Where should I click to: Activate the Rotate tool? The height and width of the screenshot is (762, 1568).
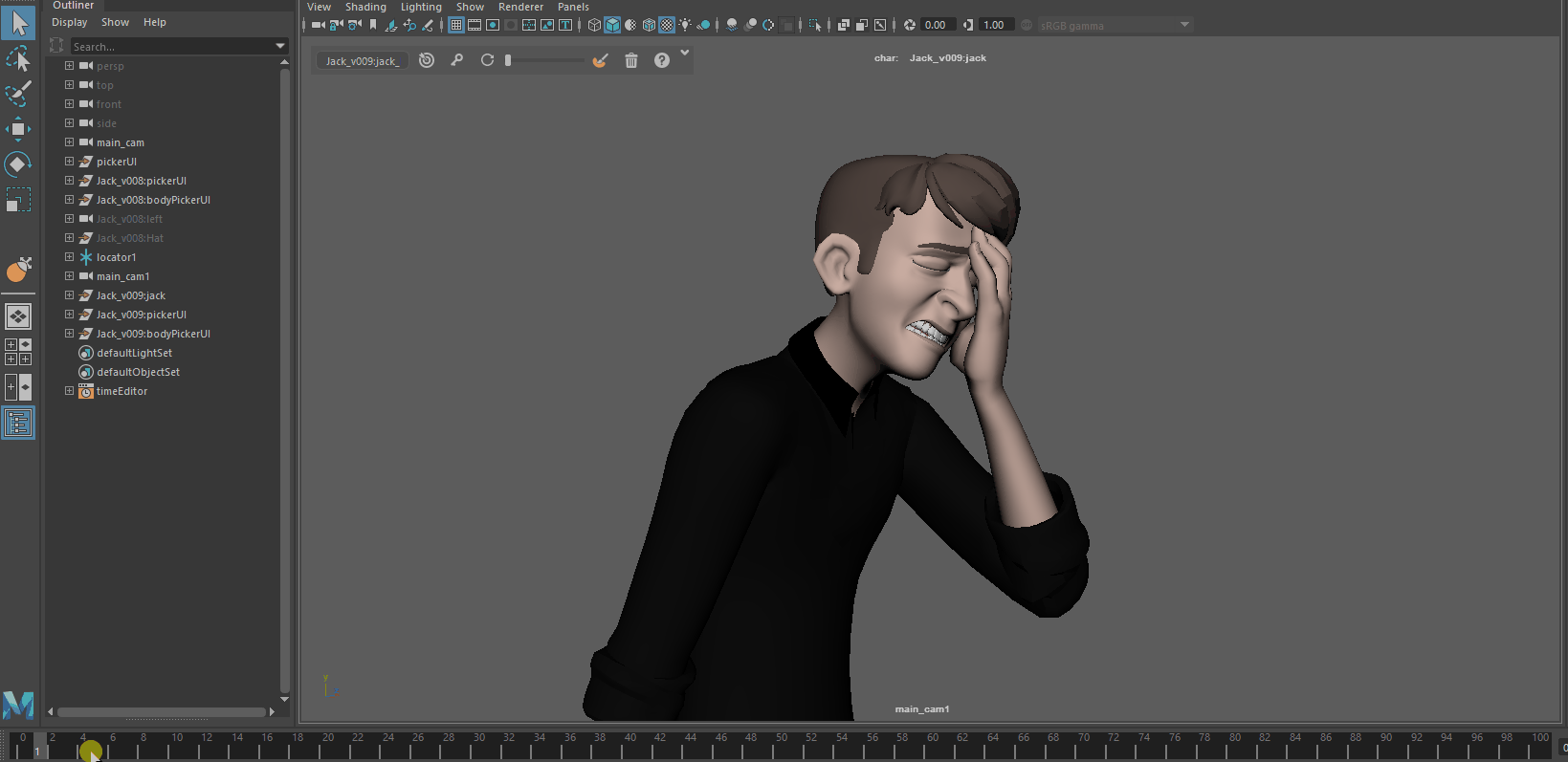point(18,164)
